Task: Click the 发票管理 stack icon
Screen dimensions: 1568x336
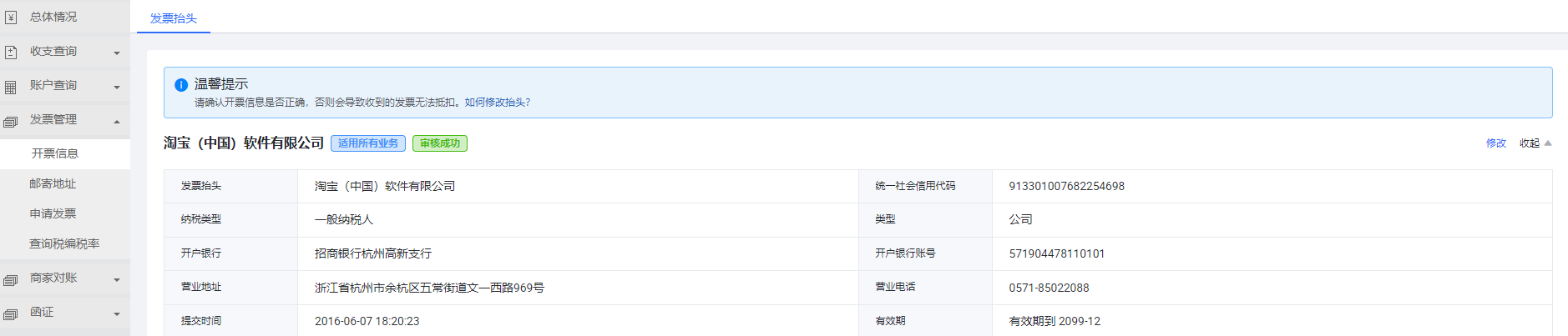Action: 11,122
